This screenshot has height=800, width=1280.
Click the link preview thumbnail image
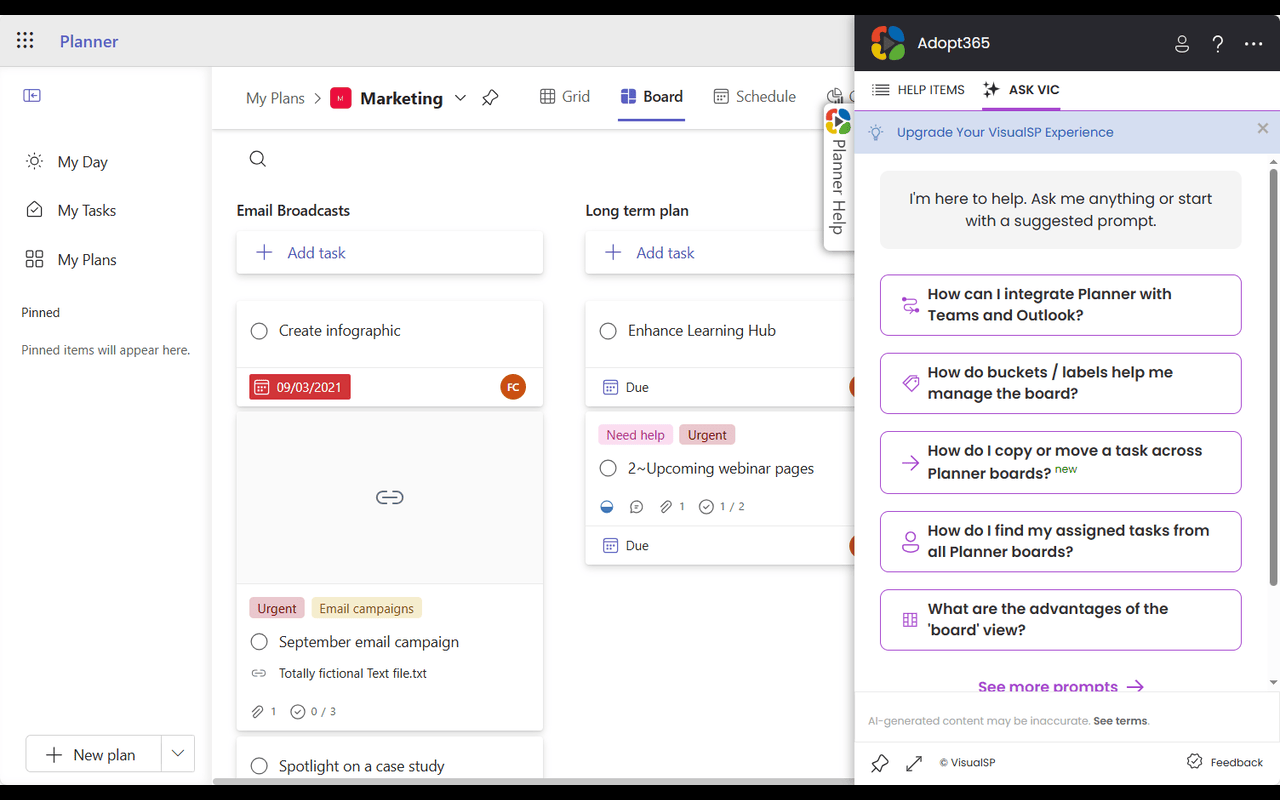(390, 497)
